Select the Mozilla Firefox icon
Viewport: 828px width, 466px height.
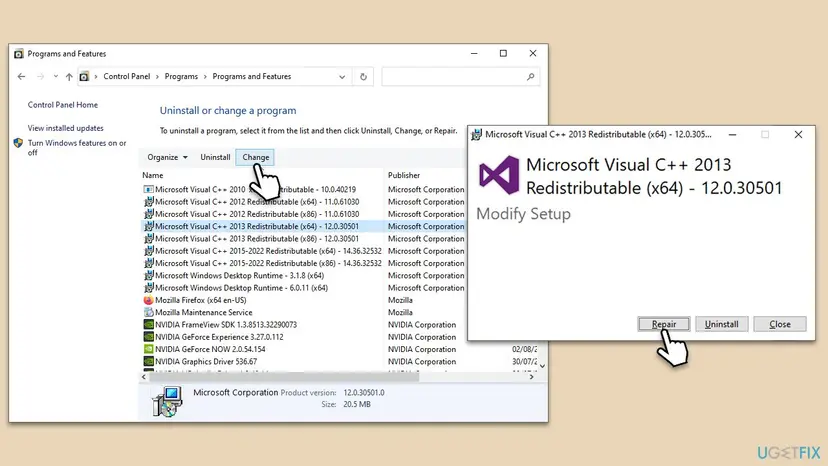point(148,300)
